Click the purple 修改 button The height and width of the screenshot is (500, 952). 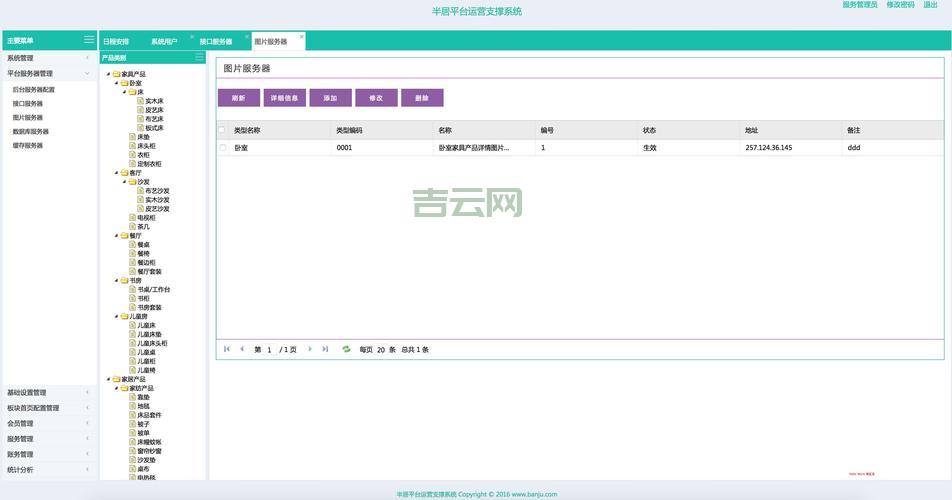376,98
